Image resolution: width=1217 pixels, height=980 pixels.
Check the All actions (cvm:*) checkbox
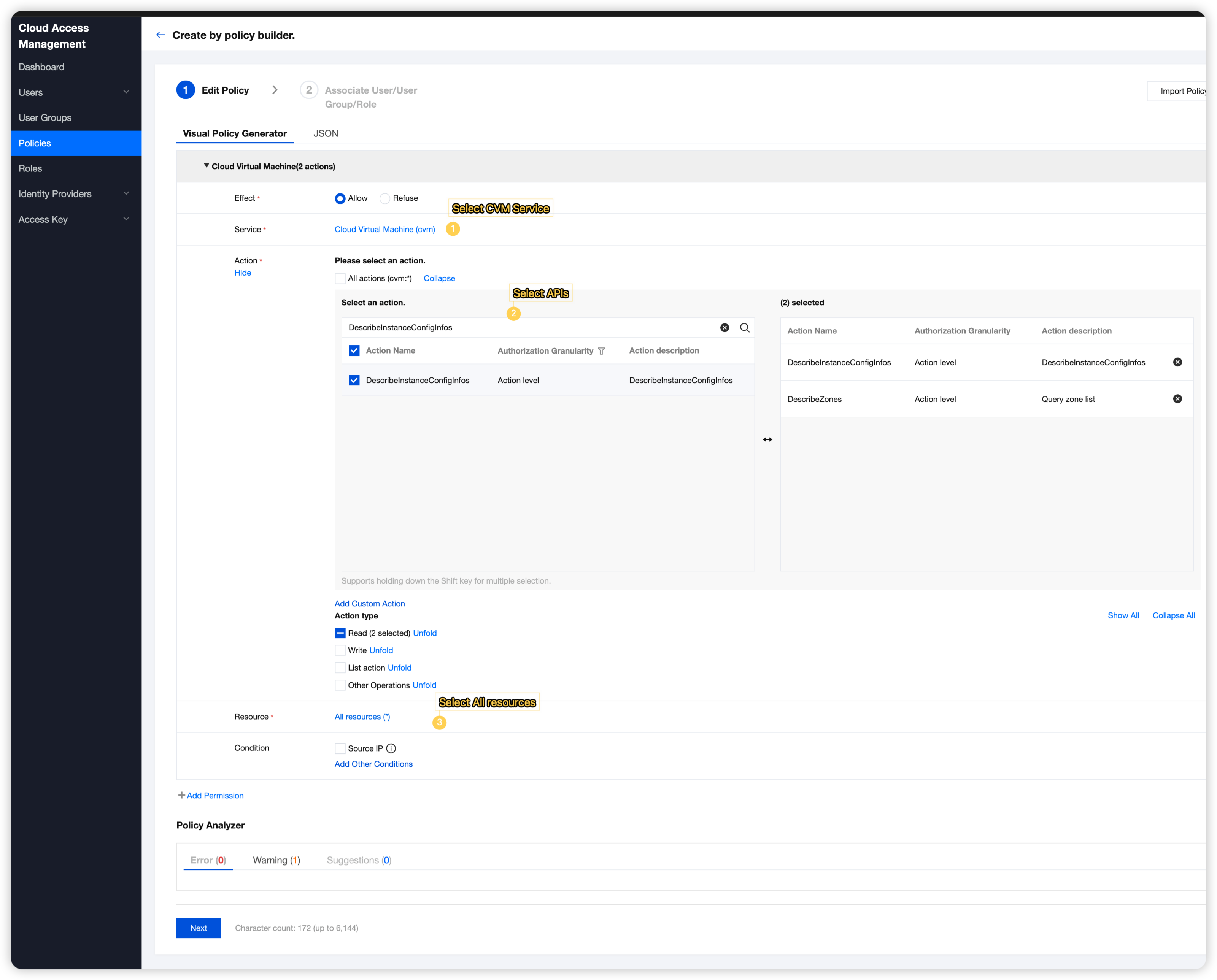(340, 279)
